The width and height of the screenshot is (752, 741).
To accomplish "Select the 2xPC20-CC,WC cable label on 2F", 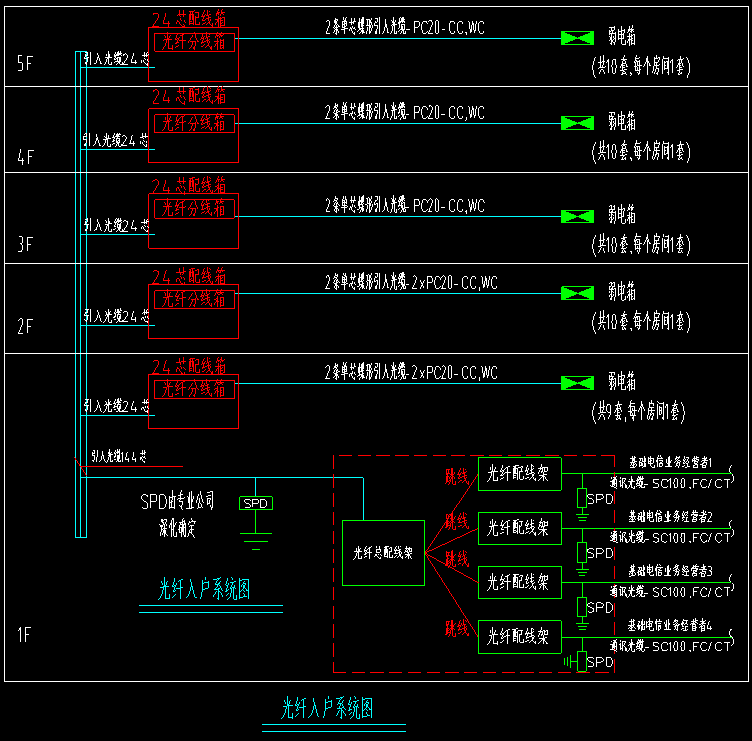I will click(411, 282).
